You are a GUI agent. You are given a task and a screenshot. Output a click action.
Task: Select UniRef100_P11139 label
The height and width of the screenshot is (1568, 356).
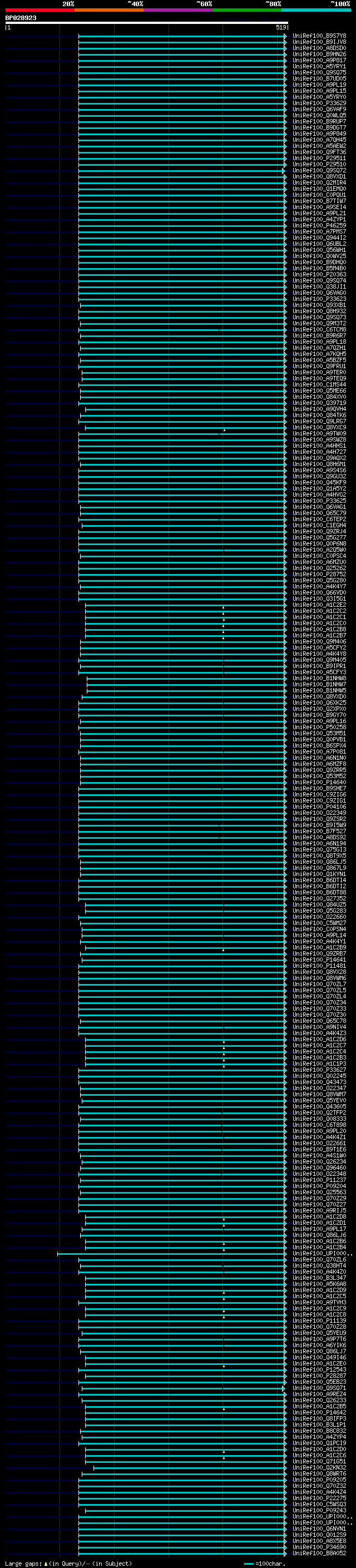point(319,1321)
